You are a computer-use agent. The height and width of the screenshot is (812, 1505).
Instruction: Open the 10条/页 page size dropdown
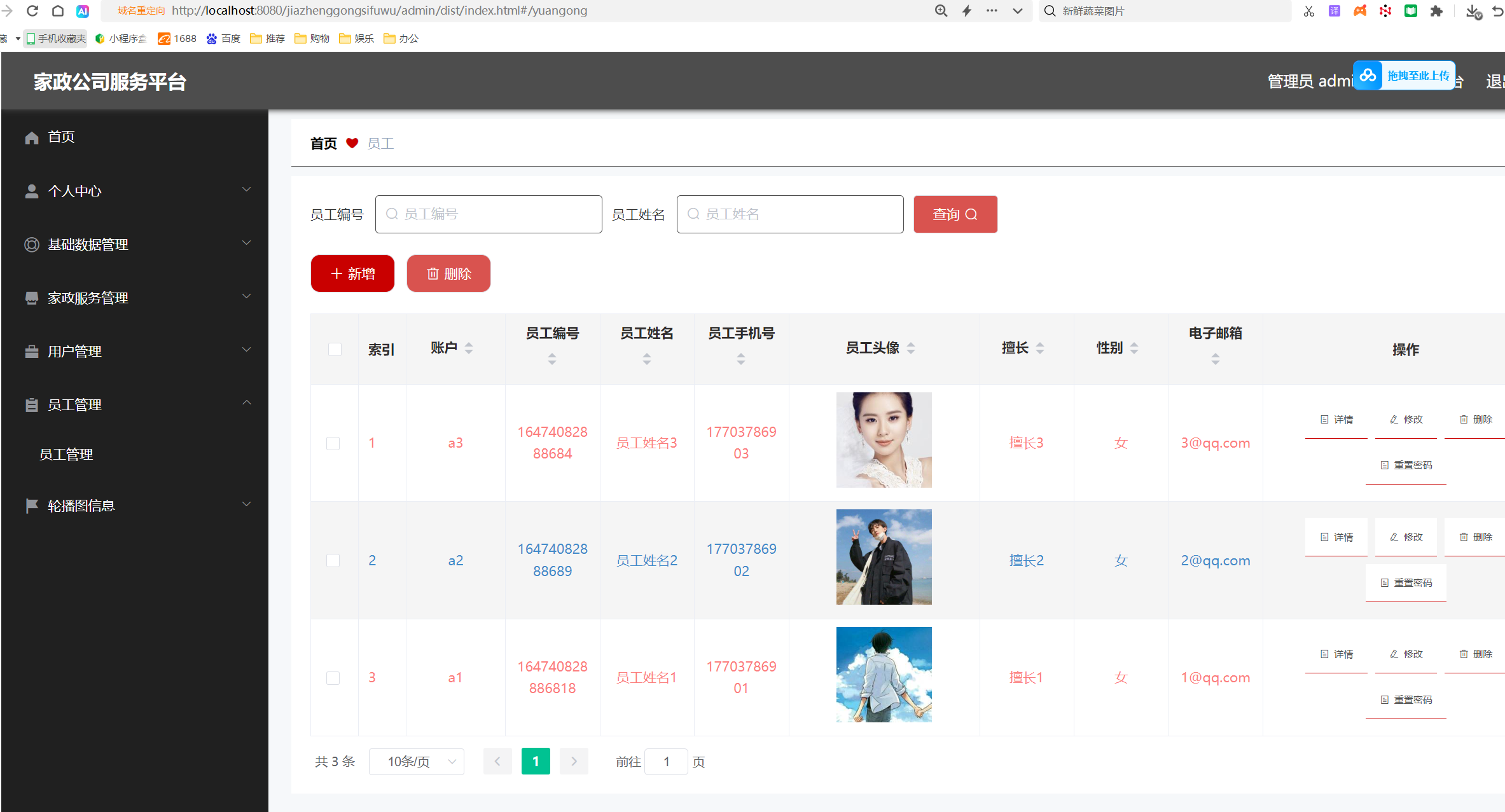point(417,761)
